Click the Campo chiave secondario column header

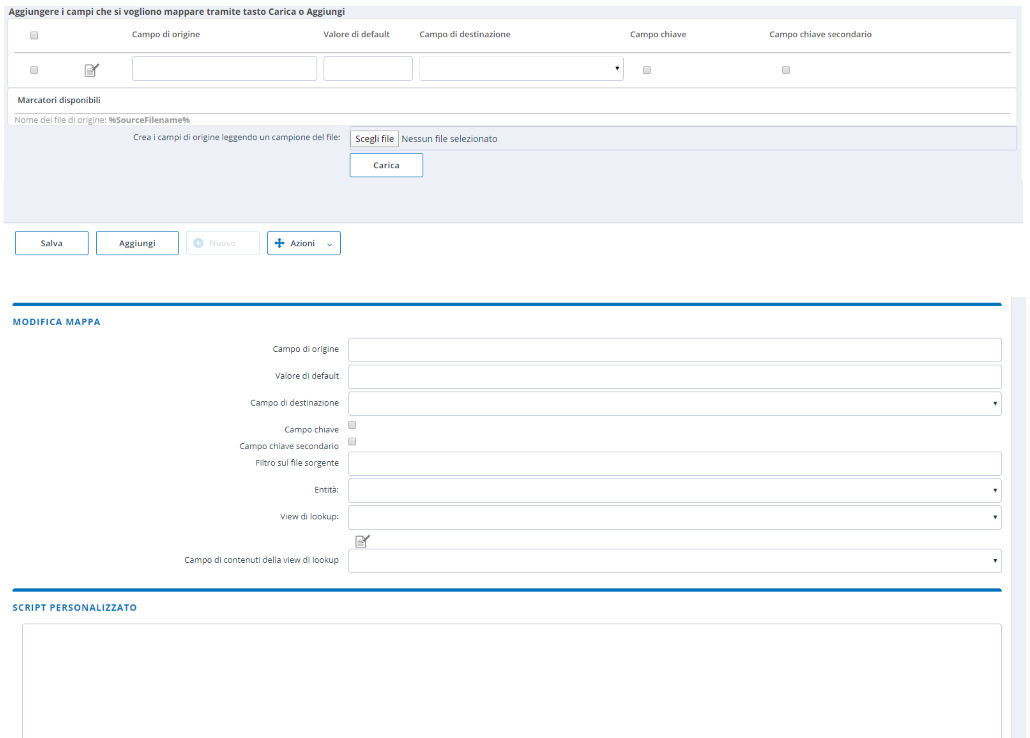(x=820, y=34)
